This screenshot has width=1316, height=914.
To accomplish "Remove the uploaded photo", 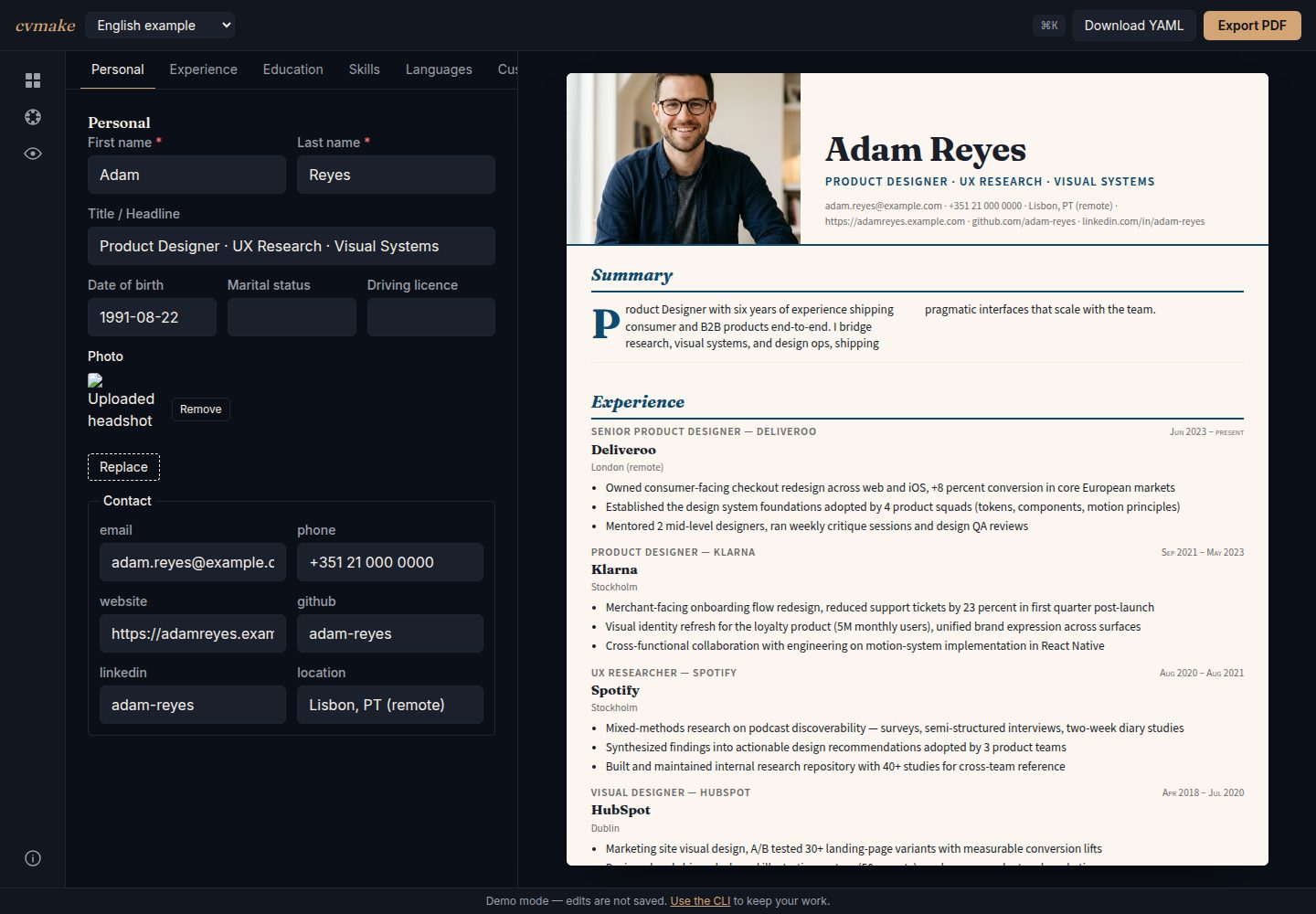I will pyautogui.click(x=201, y=409).
